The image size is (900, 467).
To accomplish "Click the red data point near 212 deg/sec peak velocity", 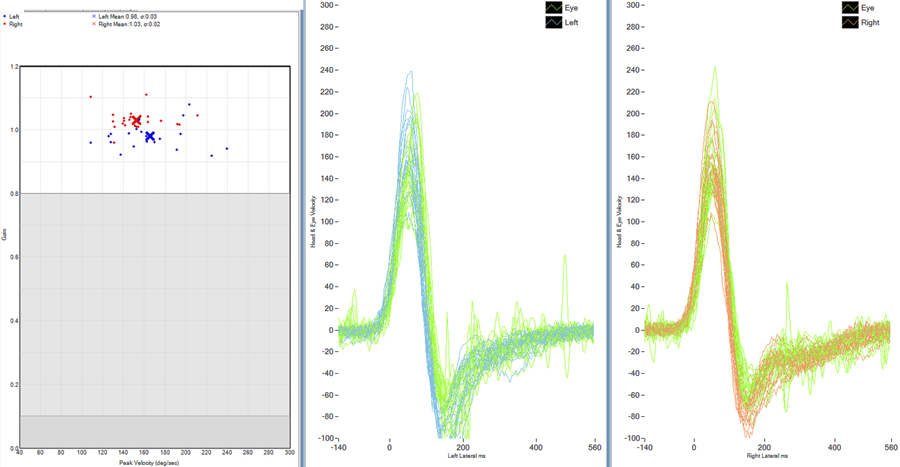I will [197, 115].
